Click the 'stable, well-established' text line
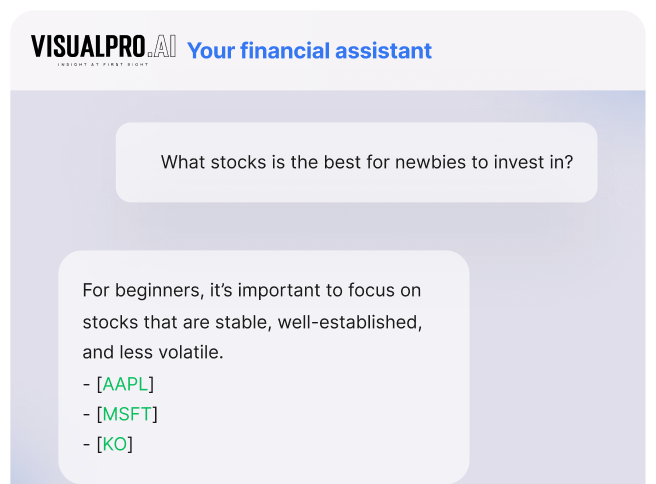 point(252,322)
